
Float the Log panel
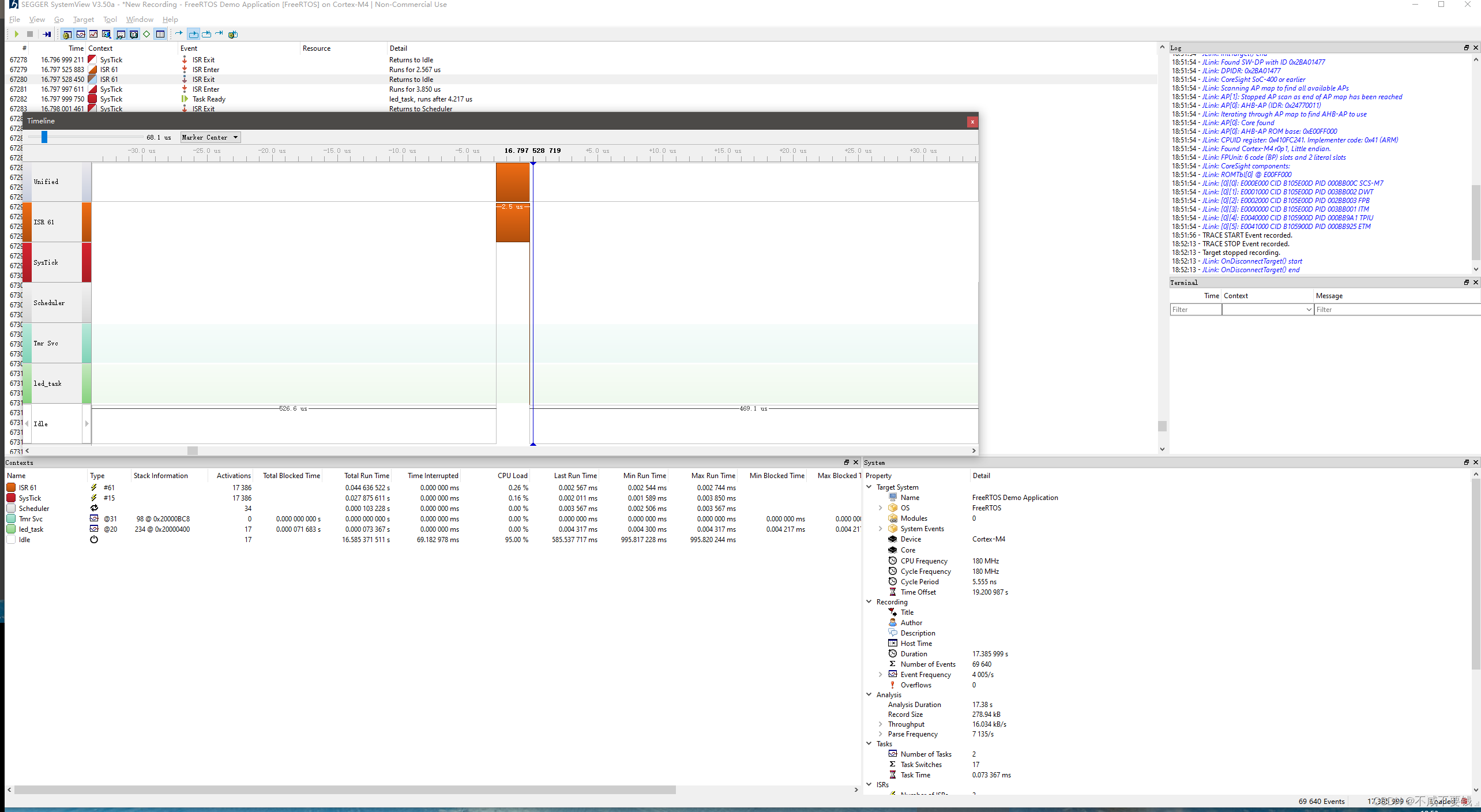coord(1466,47)
